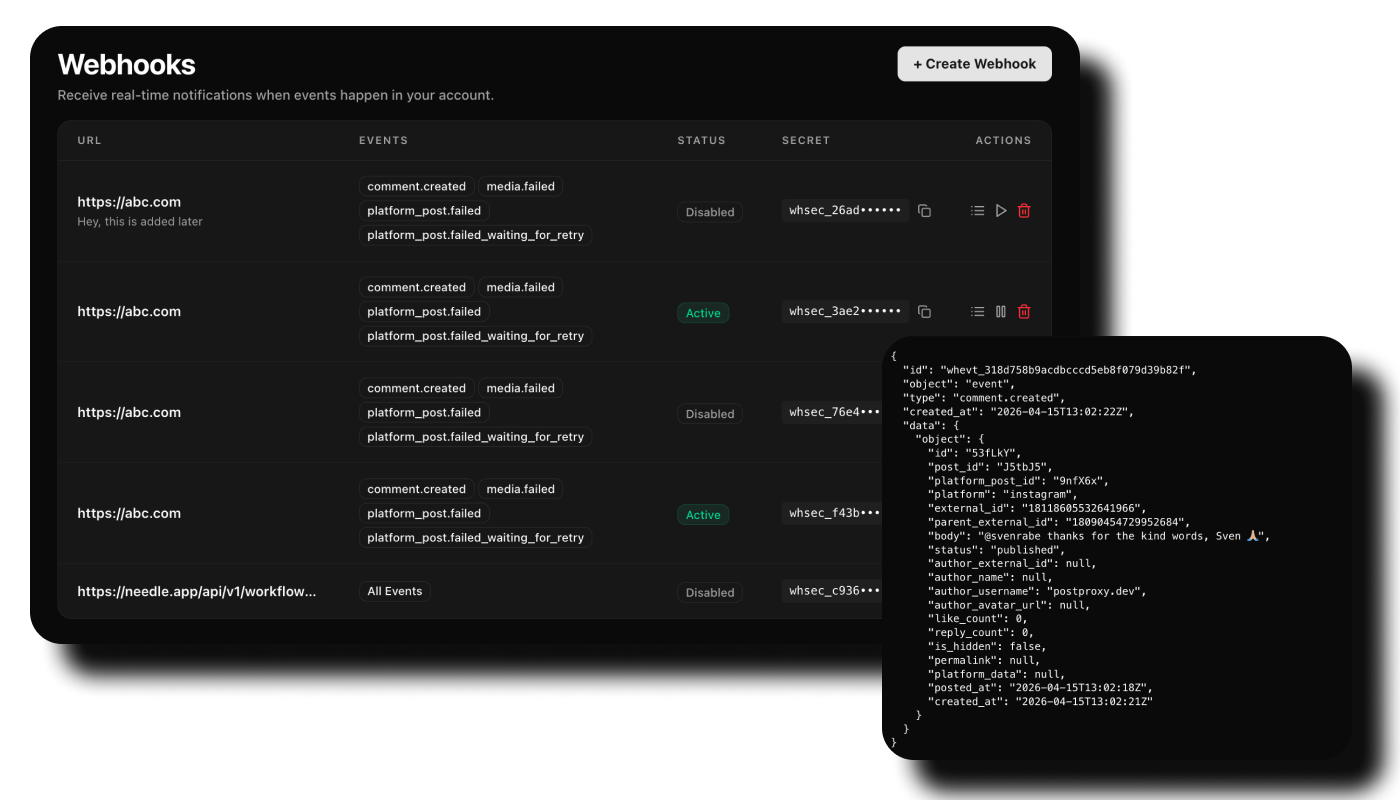The image size is (1400, 800).
Task: Select the "body" line mentioning @svenrabe
Action: (x=1098, y=536)
